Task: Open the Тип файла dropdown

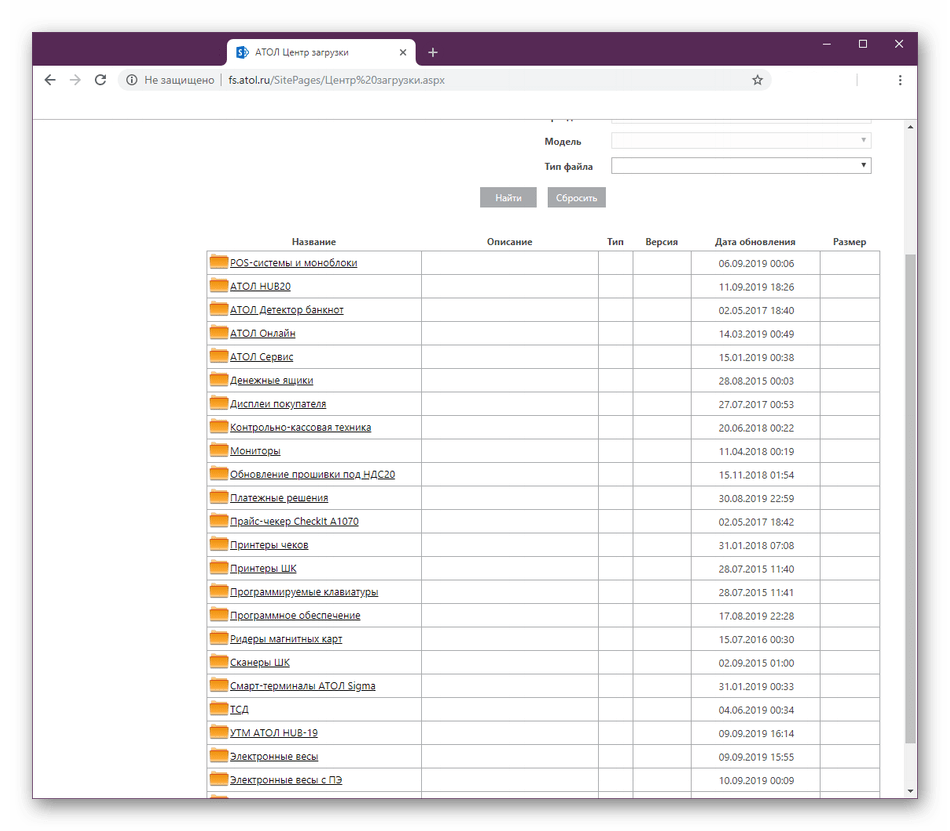Action: [x=741, y=165]
